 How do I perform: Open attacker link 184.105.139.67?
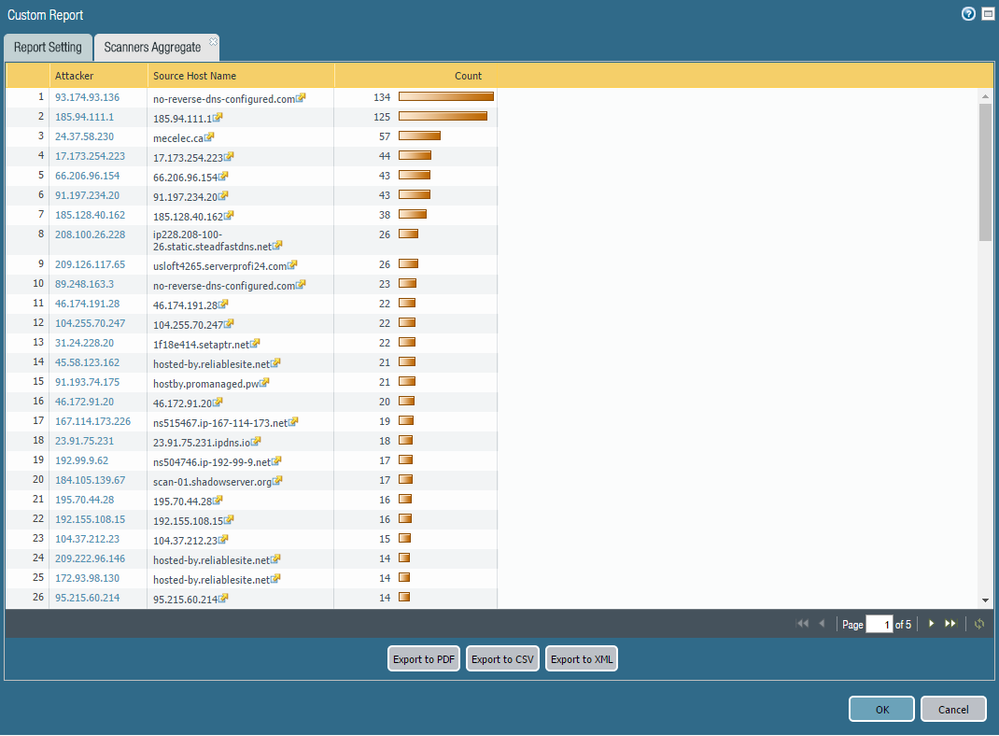90,481
